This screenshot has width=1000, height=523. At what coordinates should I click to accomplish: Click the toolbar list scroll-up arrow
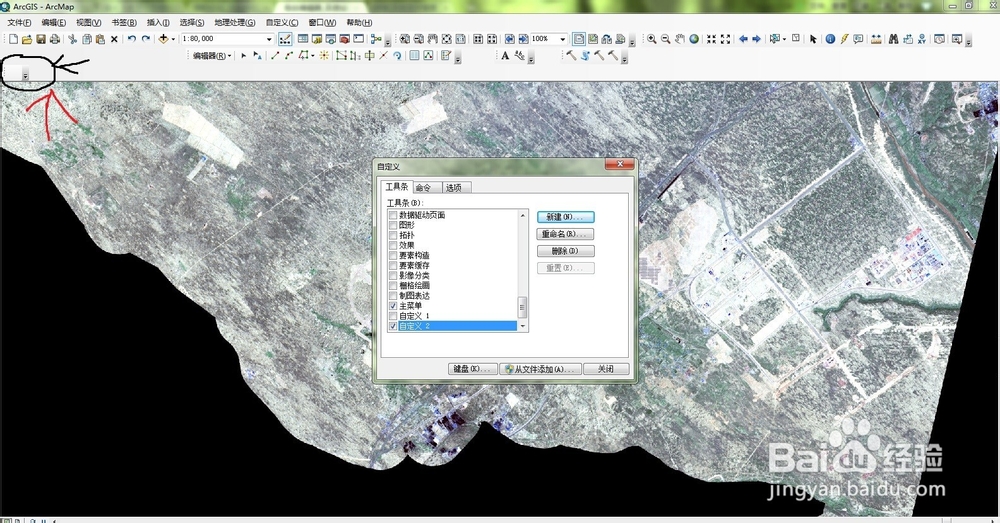523,216
